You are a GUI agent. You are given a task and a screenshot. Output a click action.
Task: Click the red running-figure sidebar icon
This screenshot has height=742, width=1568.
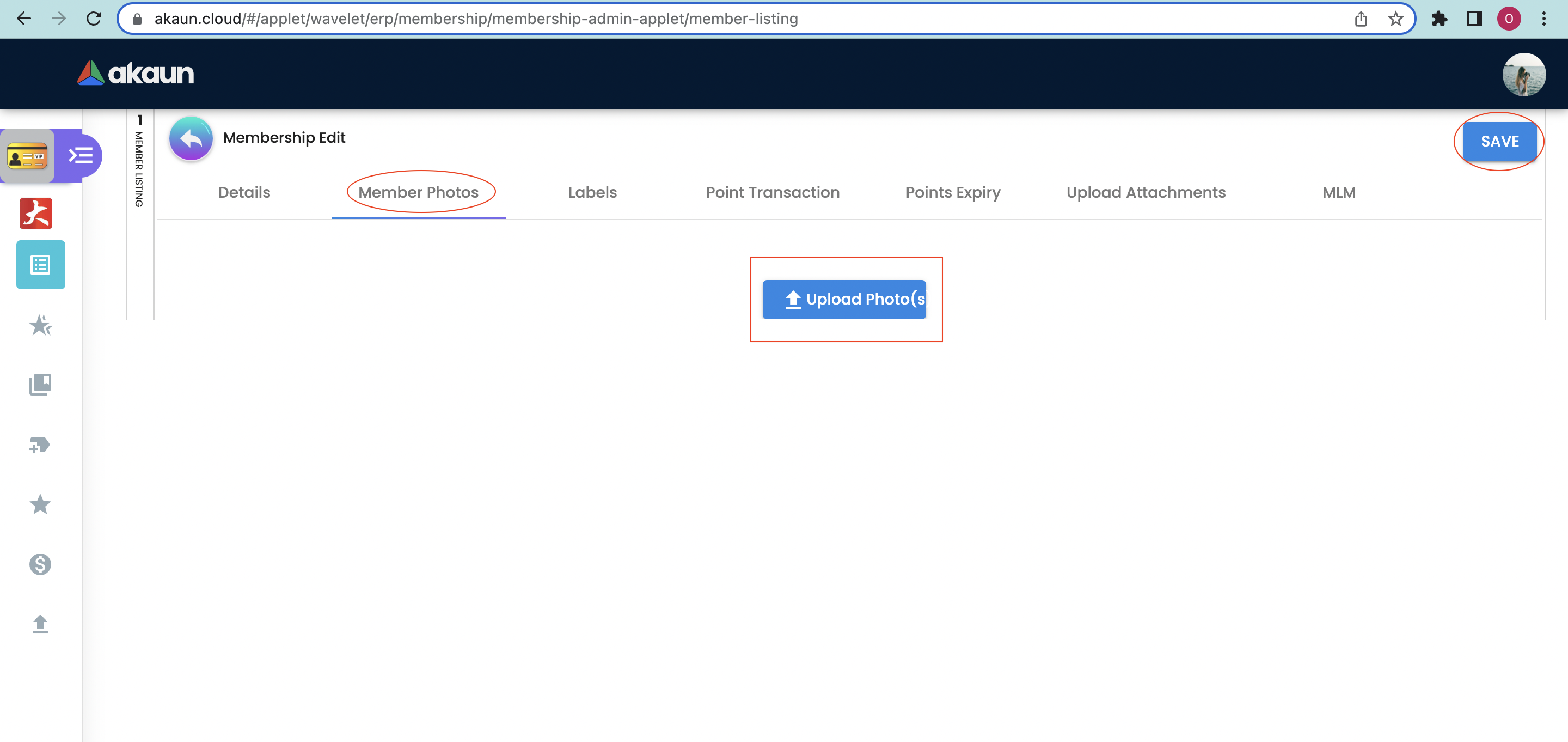[x=36, y=213]
